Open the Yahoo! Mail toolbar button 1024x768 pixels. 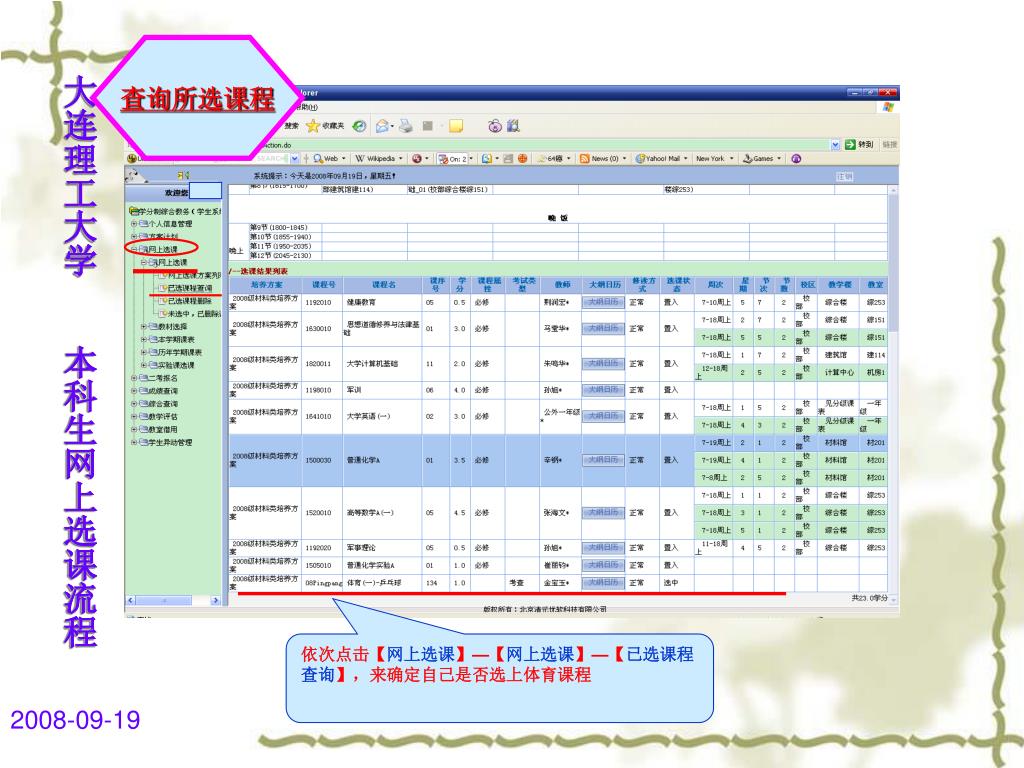(659, 159)
